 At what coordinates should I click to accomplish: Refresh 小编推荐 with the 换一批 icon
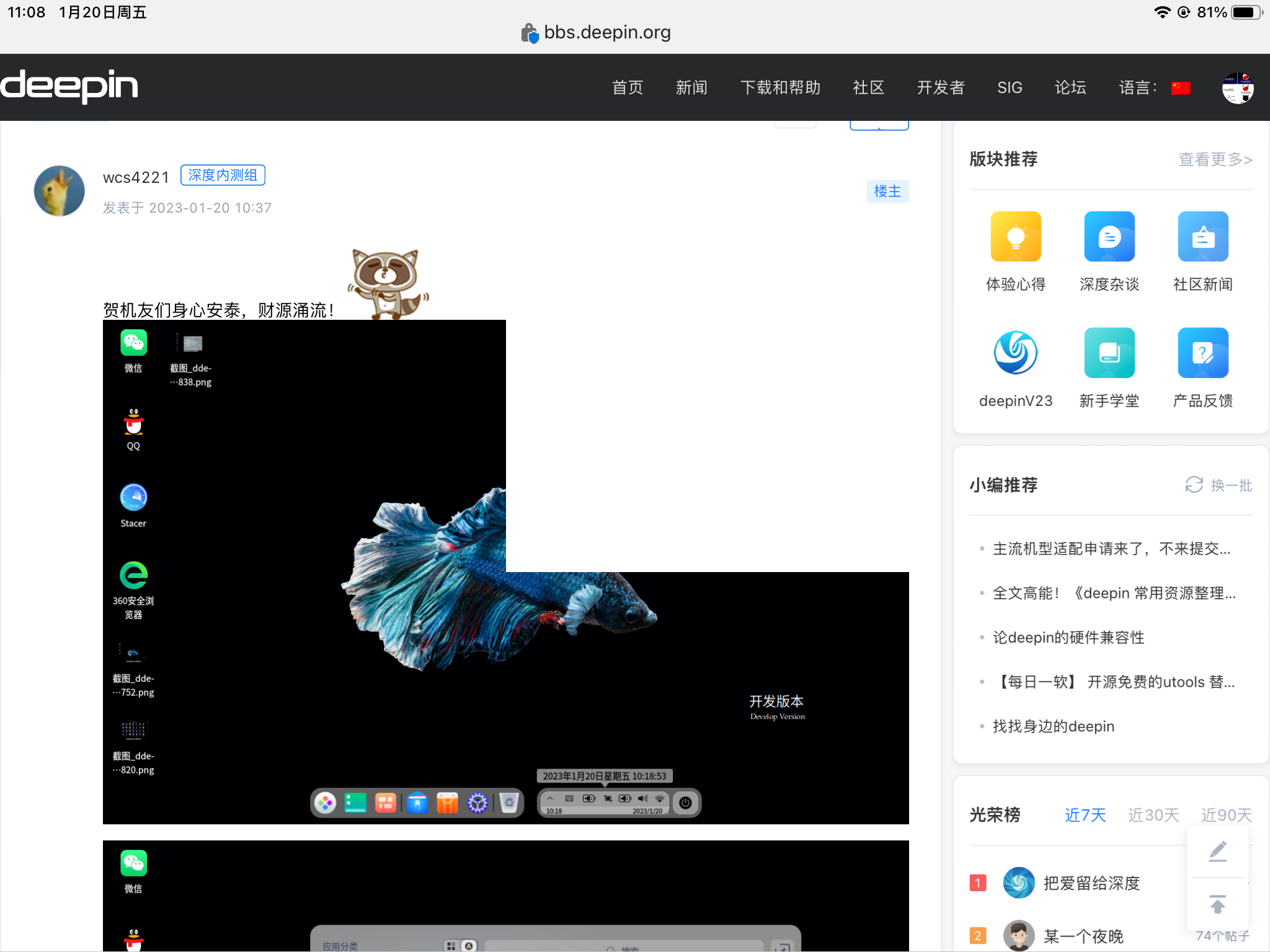[x=1194, y=485]
